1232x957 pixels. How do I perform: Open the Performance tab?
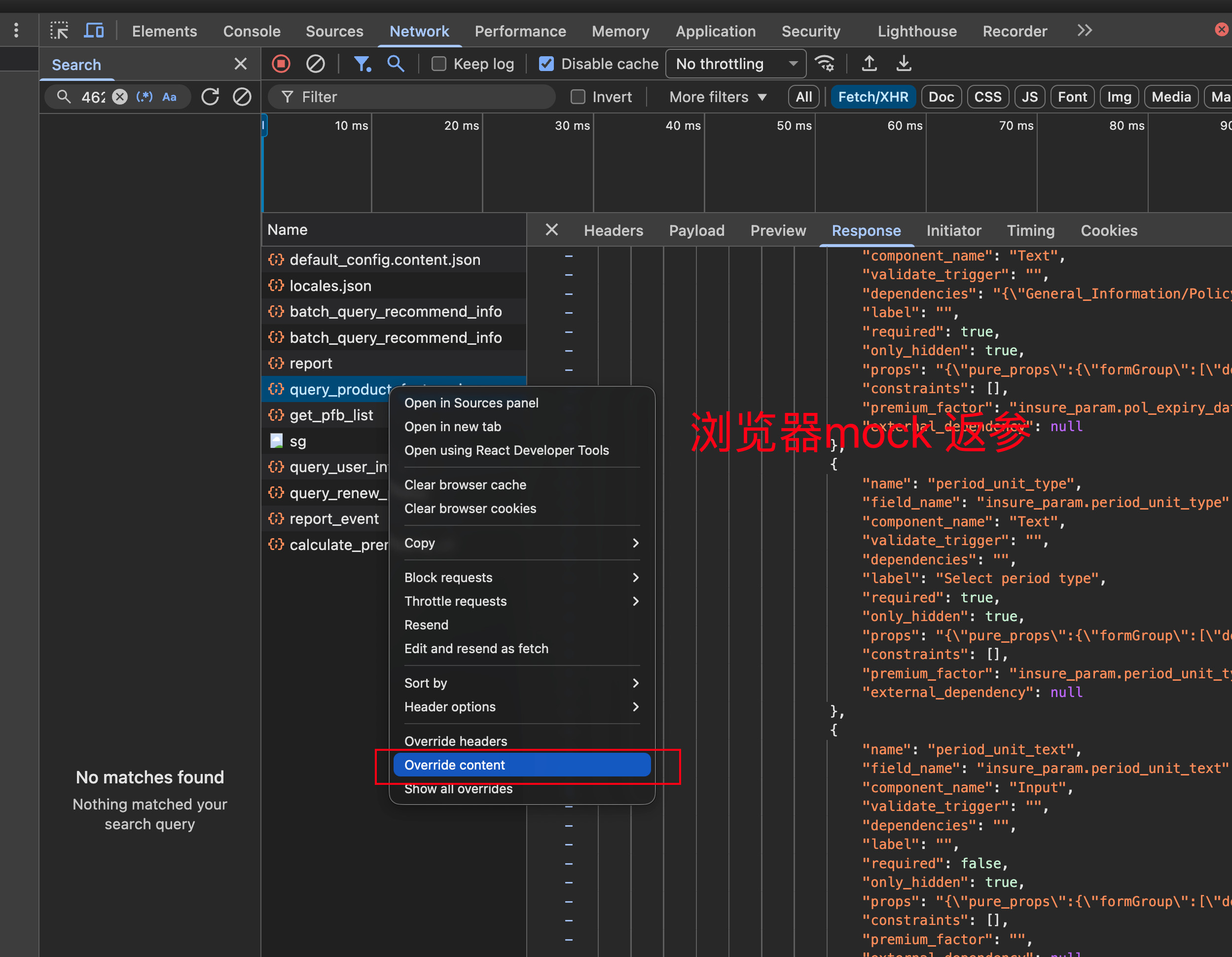pyautogui.click(x=520, y=31)
